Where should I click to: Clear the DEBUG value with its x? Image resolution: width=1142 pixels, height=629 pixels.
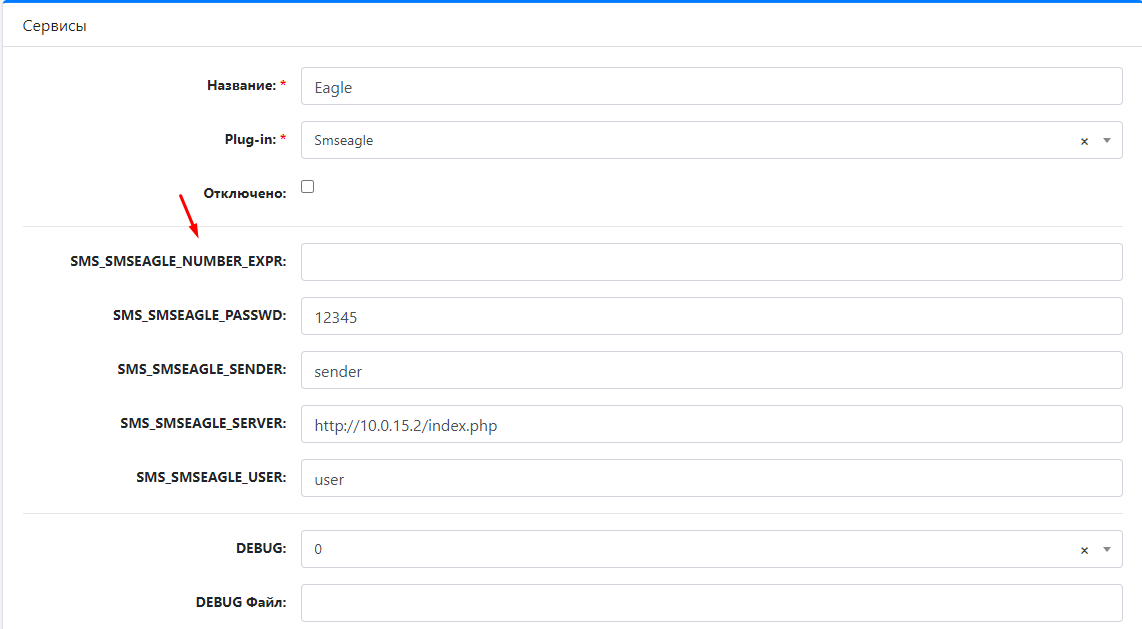tap(1084, 550)
